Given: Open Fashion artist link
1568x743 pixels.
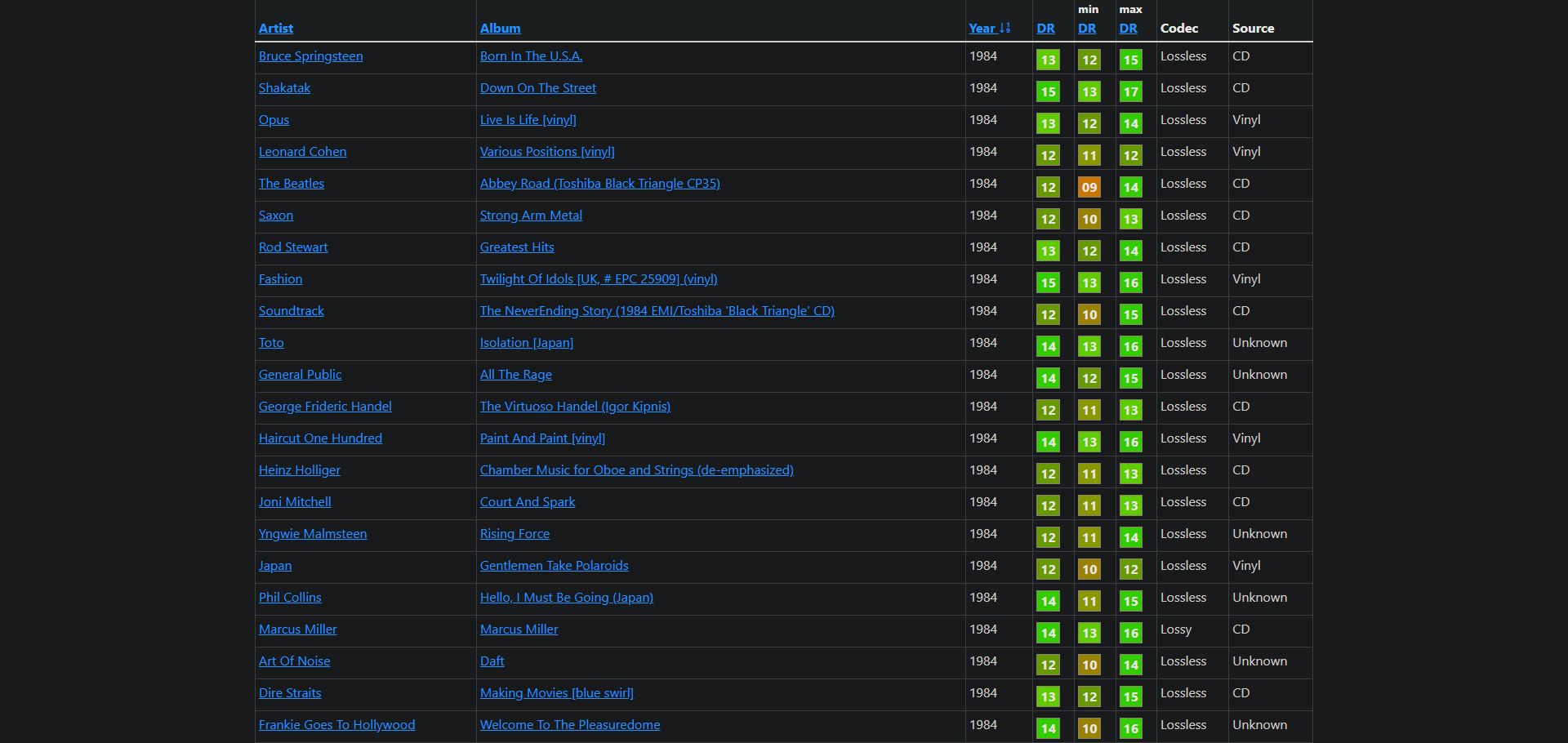Looking at the screenshot, I should pos(280,279).
